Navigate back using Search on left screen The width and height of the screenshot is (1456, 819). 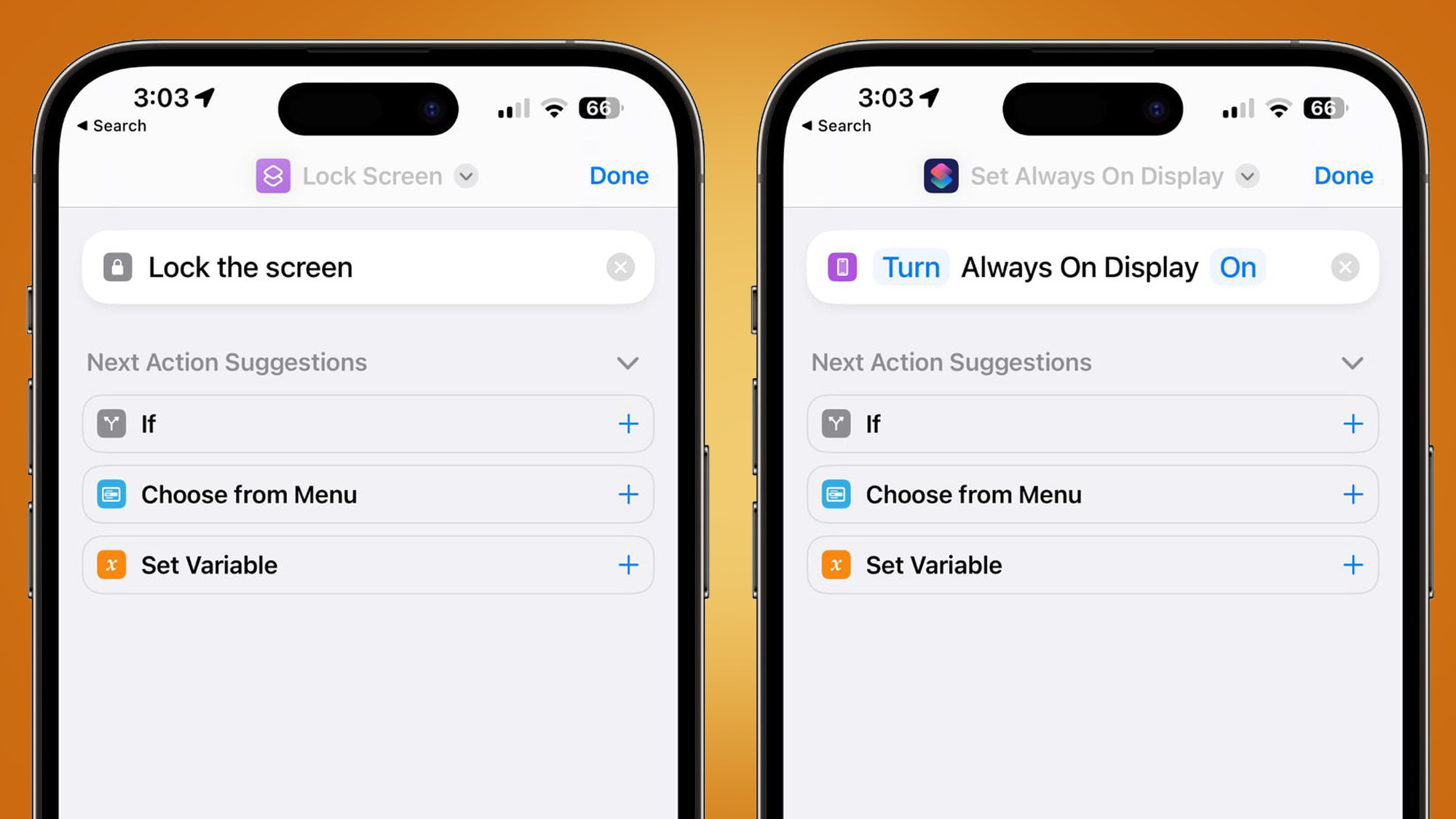click(112, 125)
